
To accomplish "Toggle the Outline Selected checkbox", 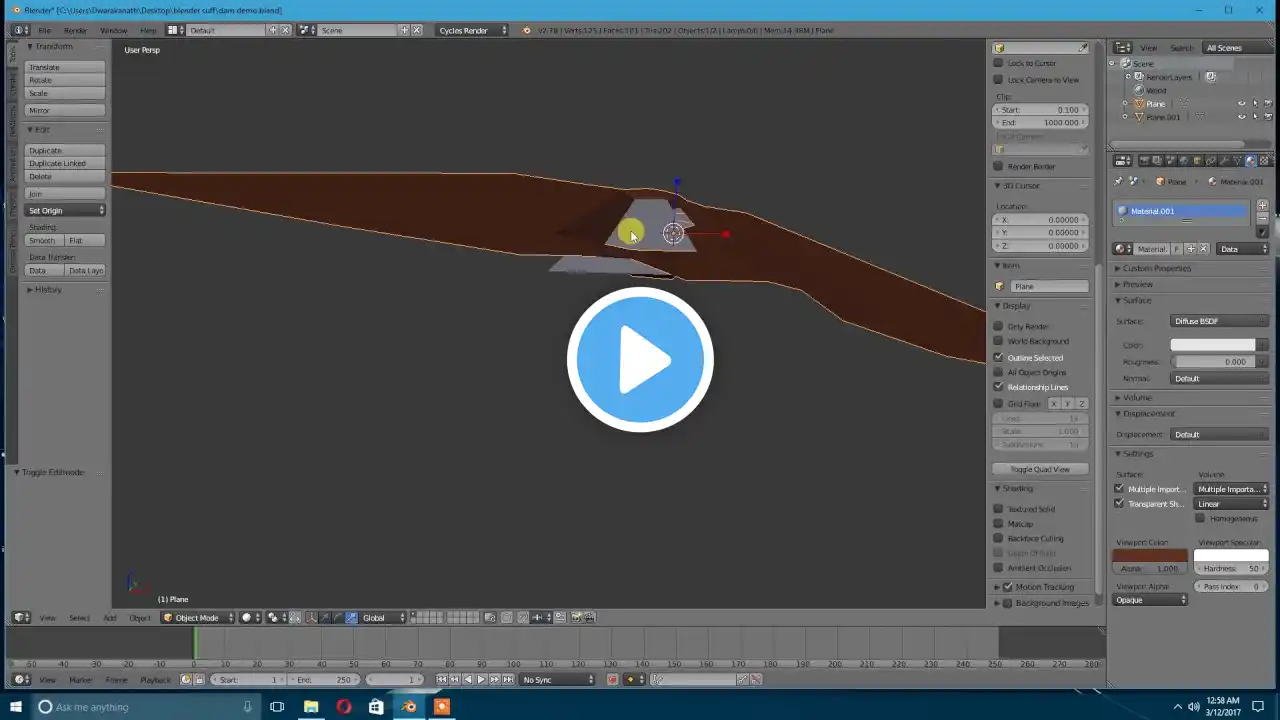I will pyautogui.click(x=998, y=357).
